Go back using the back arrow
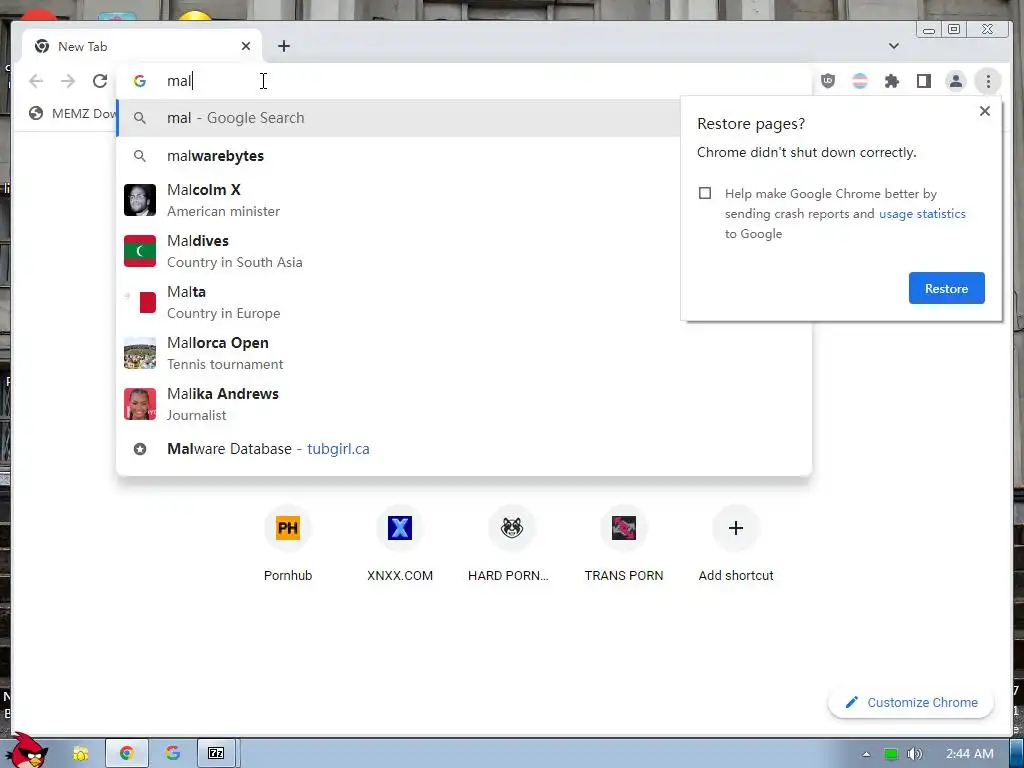Screen dimensions: 1024x768 pyautogui.click(x=36, y=81)
